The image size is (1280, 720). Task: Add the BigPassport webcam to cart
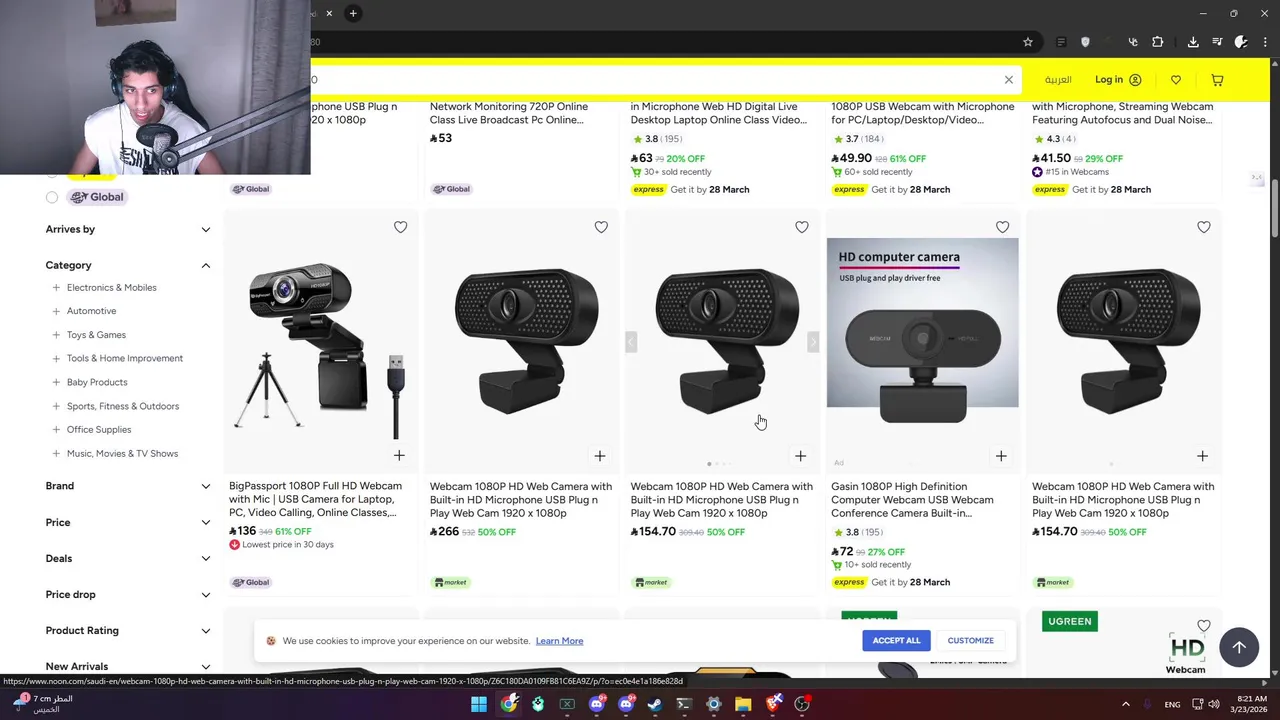(x=399, y=456)
